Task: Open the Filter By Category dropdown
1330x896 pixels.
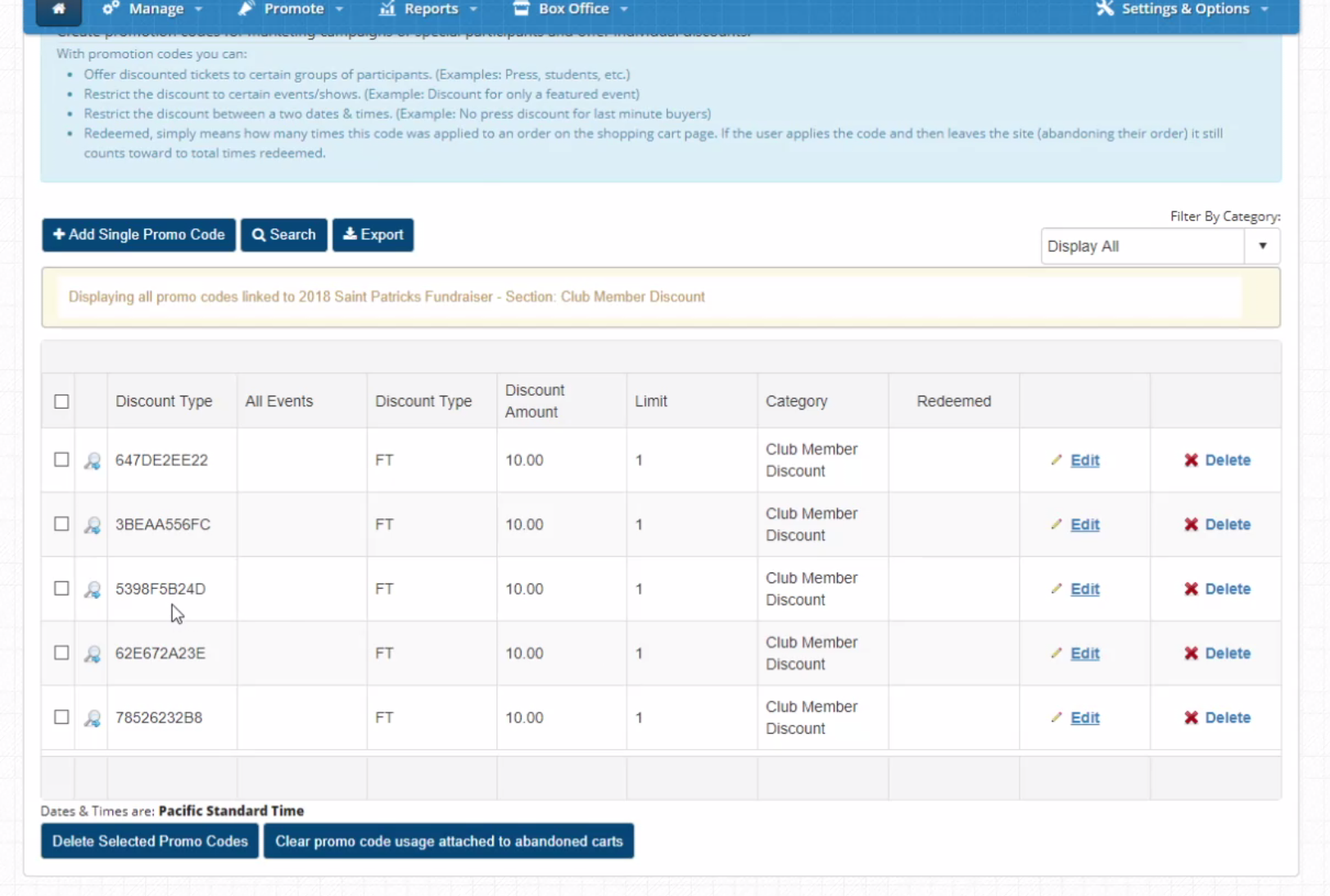Action: pyautogui.click(x=1160, y=247)
